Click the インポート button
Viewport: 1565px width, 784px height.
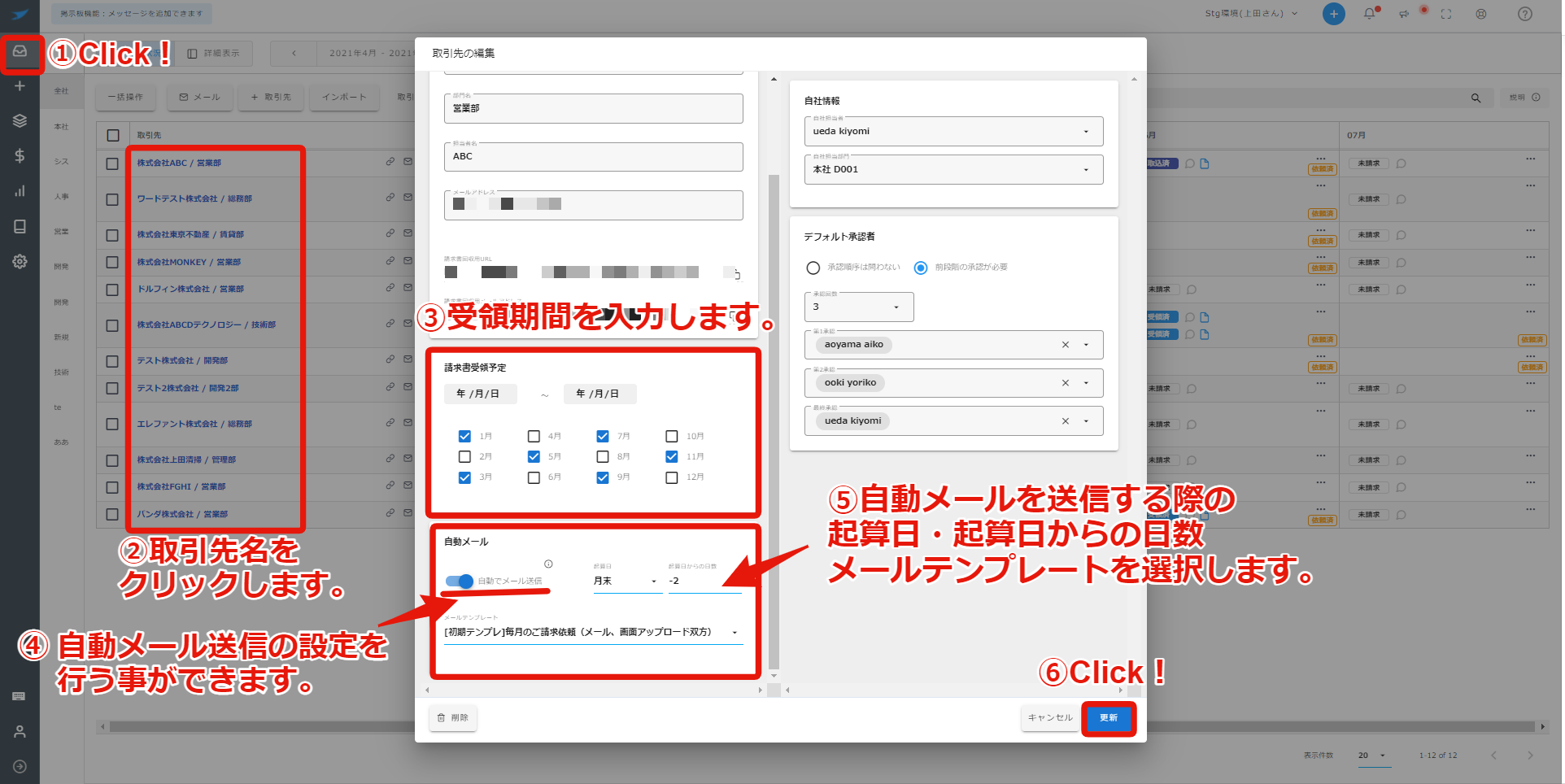[344, 98]
